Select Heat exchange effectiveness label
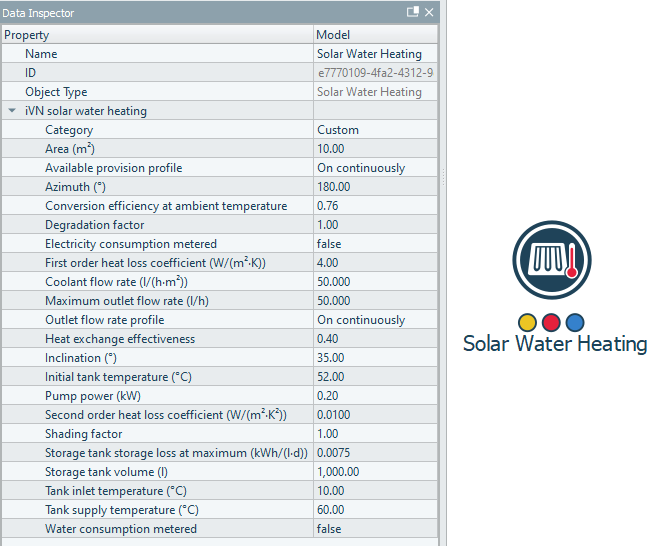656x546 pixels. [x=120, y=339]
